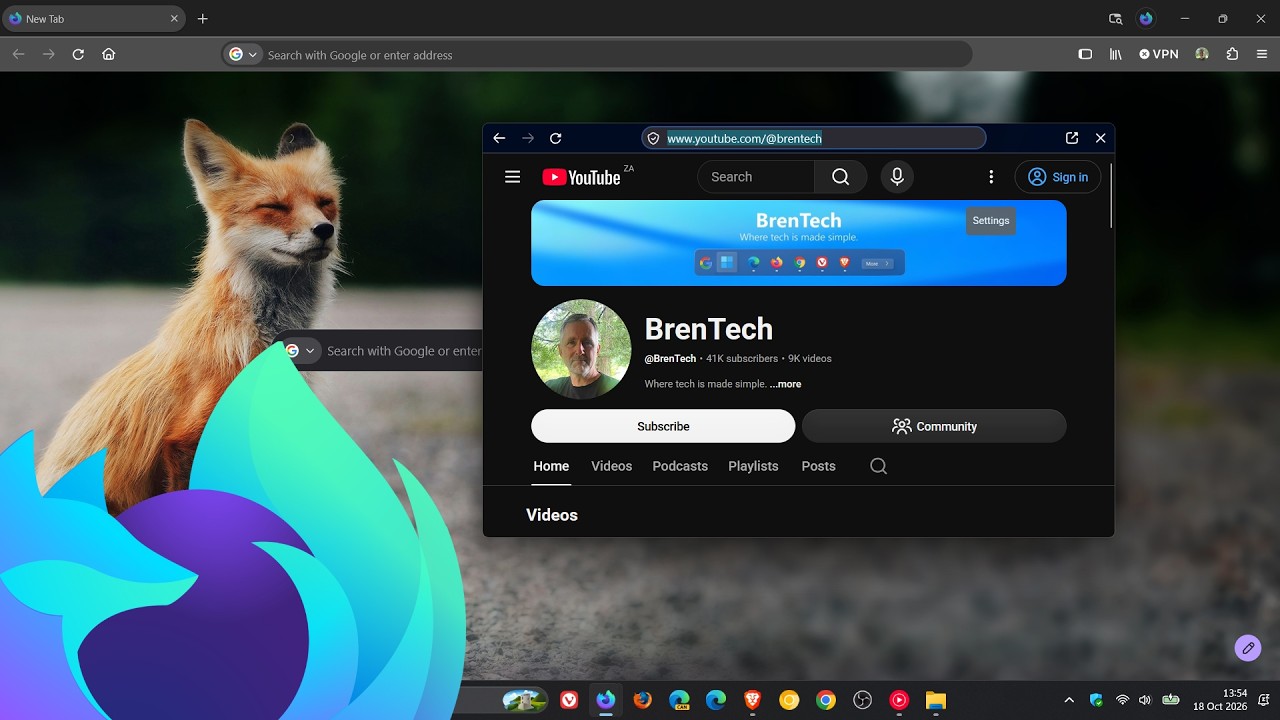
Task: Switch to the Playlists tab
Action: (x=753, y=466)
